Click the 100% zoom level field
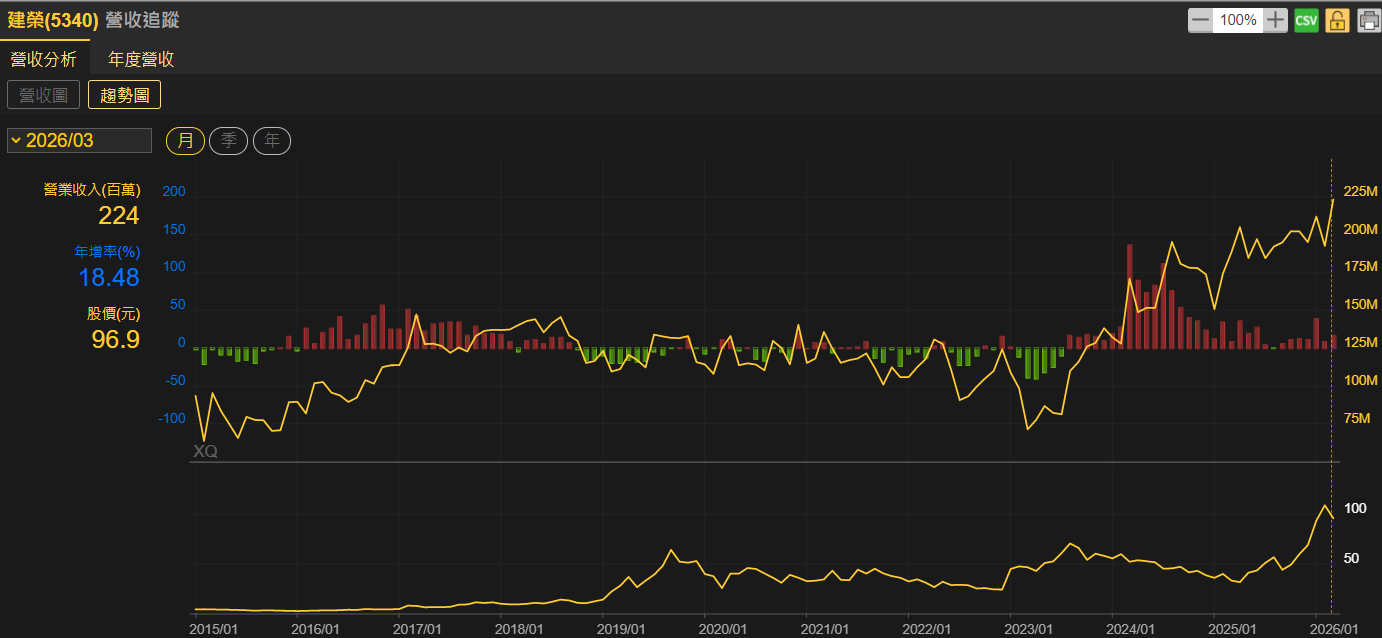Screen dimensions: 1382x638 click(x=1238, y=20)
